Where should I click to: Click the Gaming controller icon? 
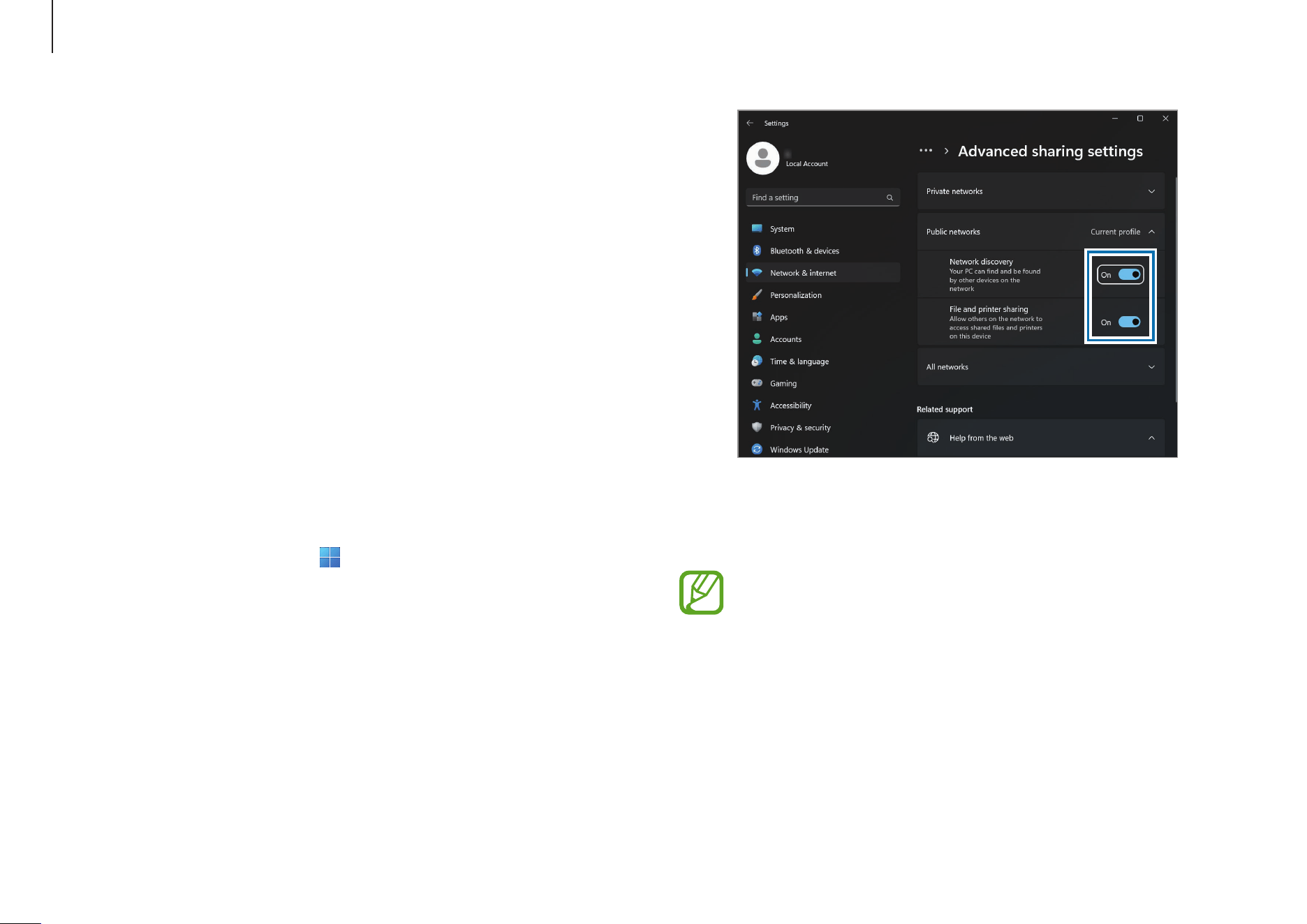coord(757,383)
